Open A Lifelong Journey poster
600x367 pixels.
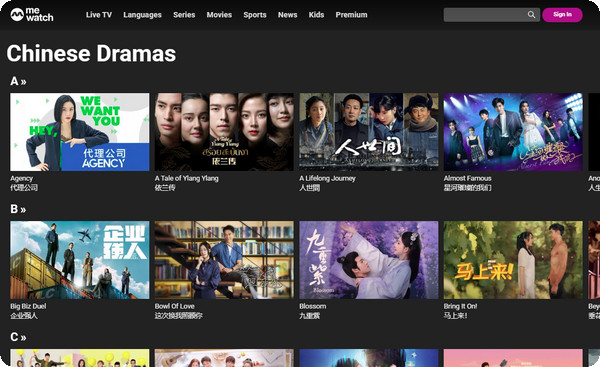(369, 132)
